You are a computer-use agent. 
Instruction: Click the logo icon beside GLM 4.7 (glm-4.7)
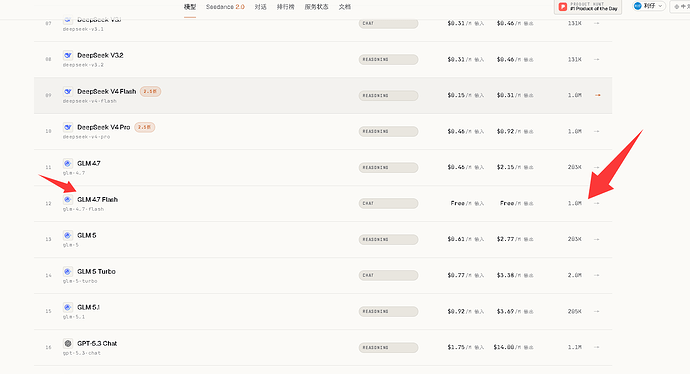(x=68, y=163)
